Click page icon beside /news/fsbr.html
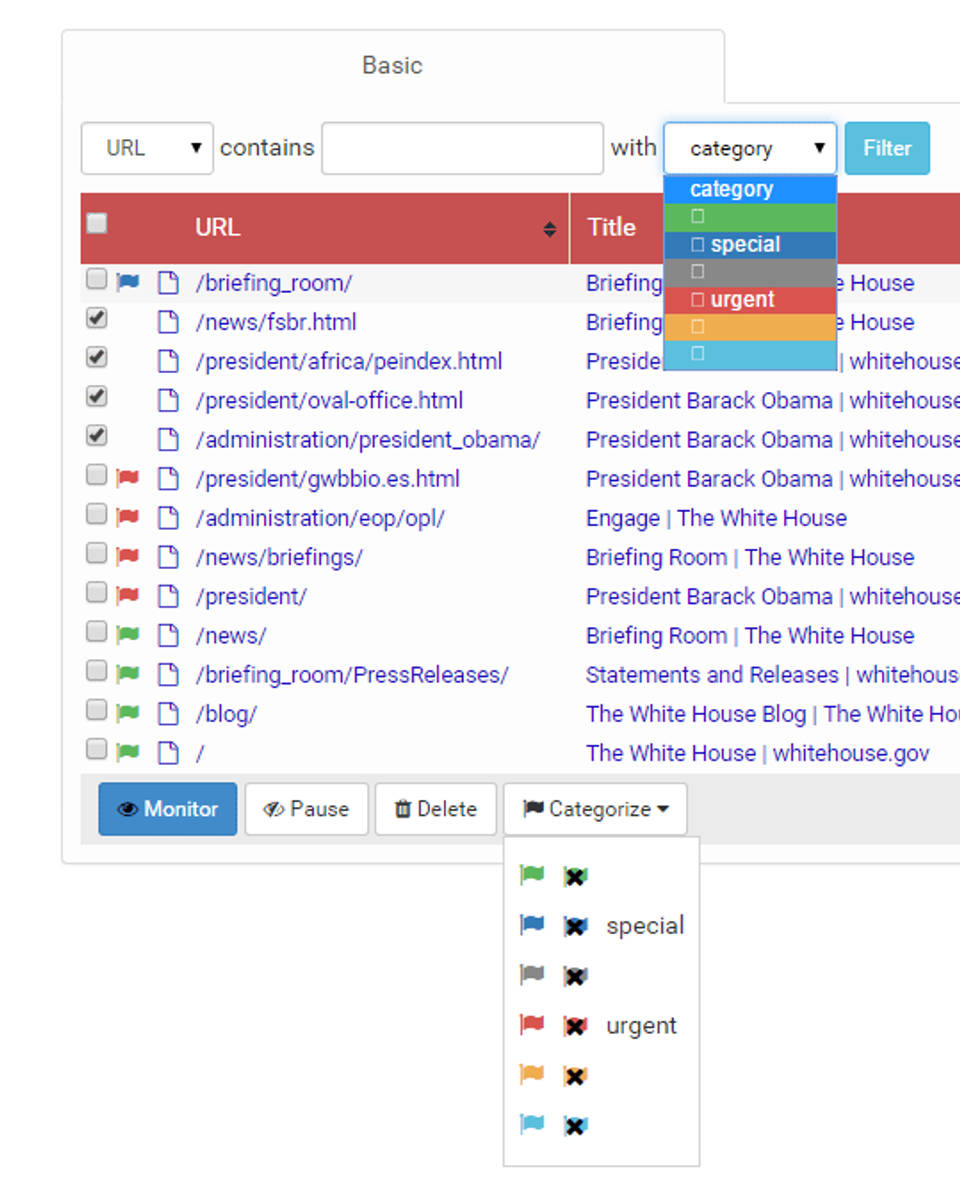This screenshot has height=1193, width=960. (168, 322)
